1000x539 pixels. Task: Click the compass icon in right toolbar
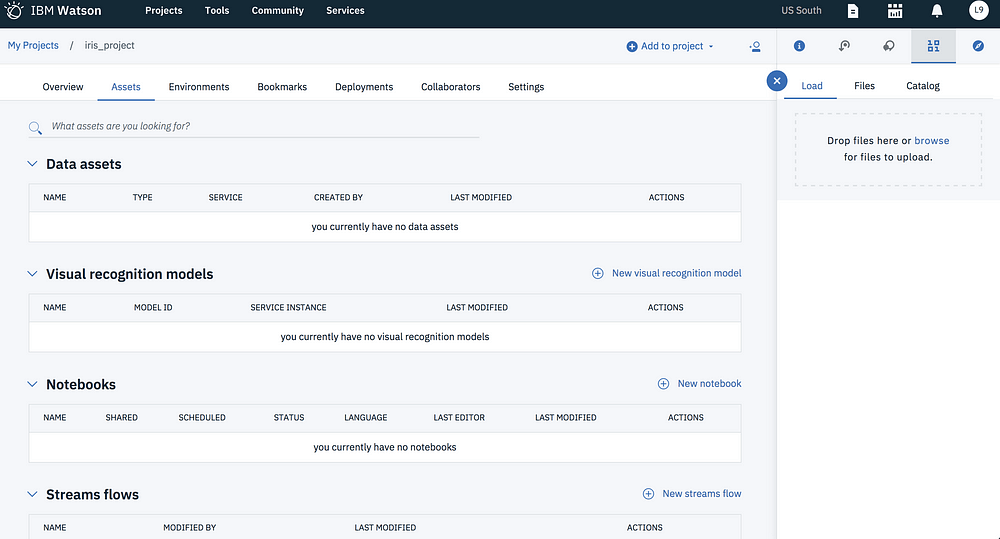[978, 46]
